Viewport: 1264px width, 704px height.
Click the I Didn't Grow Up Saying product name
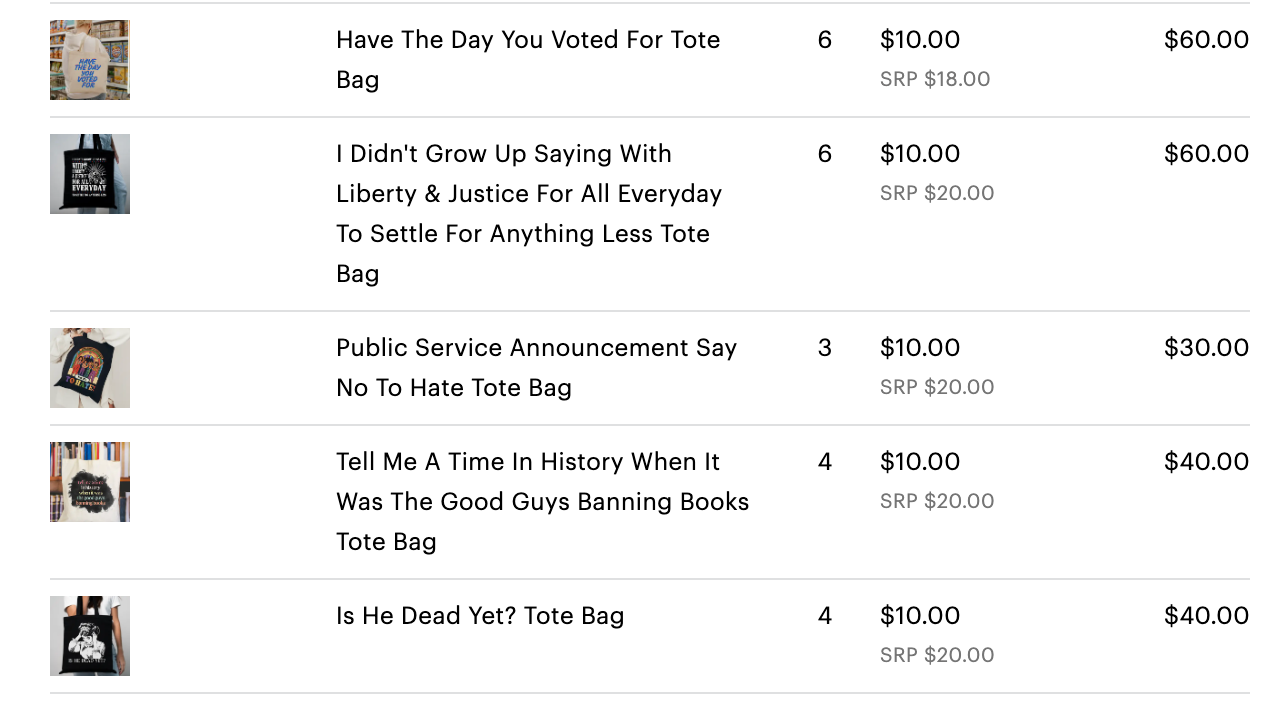coord(529,213)
